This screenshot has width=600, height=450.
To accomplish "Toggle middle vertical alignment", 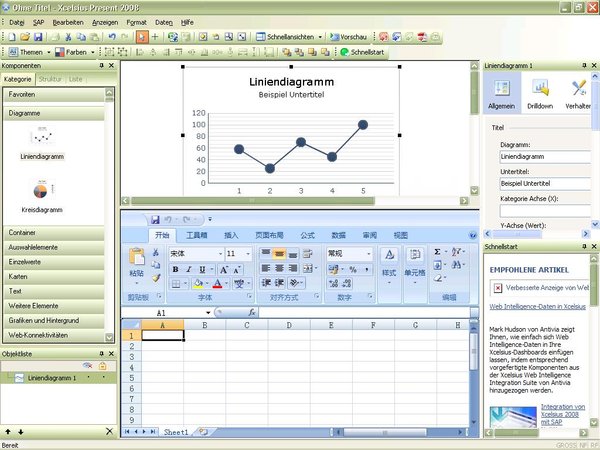I will coord(280,253).
